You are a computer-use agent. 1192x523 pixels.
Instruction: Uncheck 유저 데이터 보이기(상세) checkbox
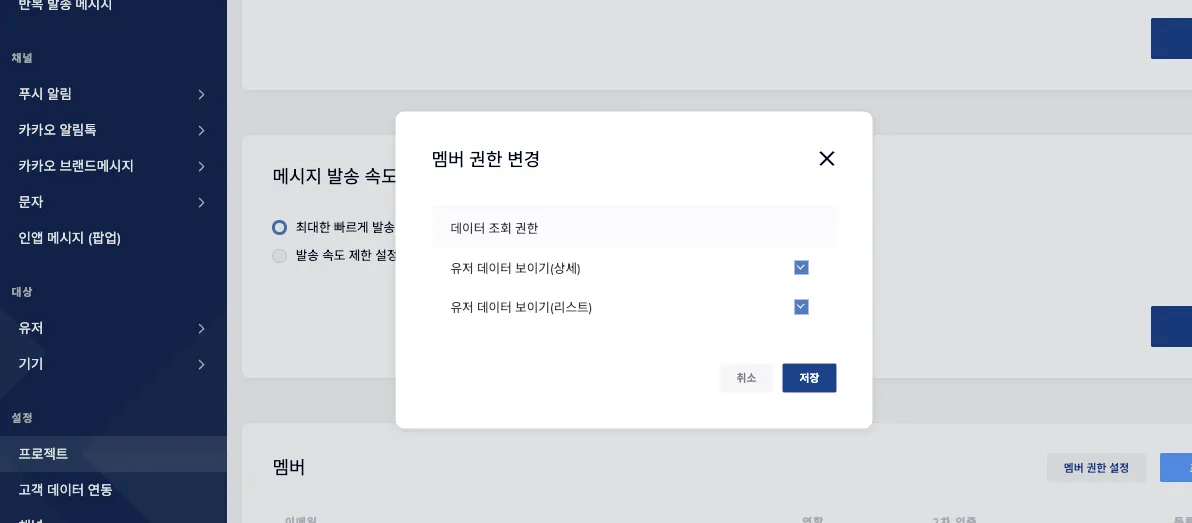click(x=800, y=268)
